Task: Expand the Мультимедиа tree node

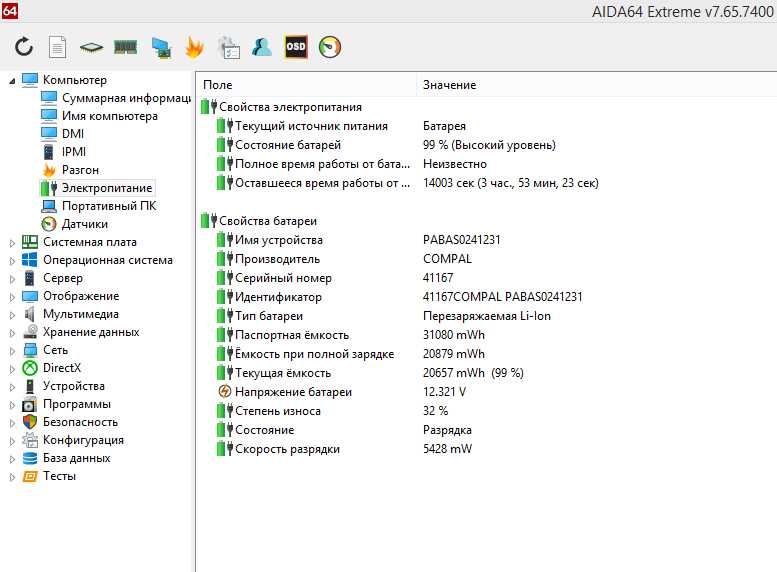Action: 12,315
